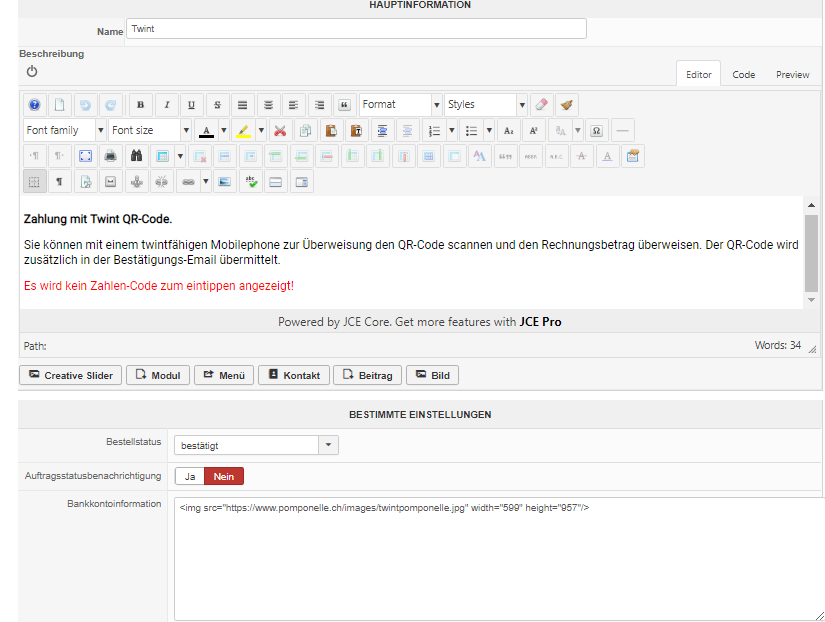
Task: Insert a horizontal rule
Action: [622, 131]
